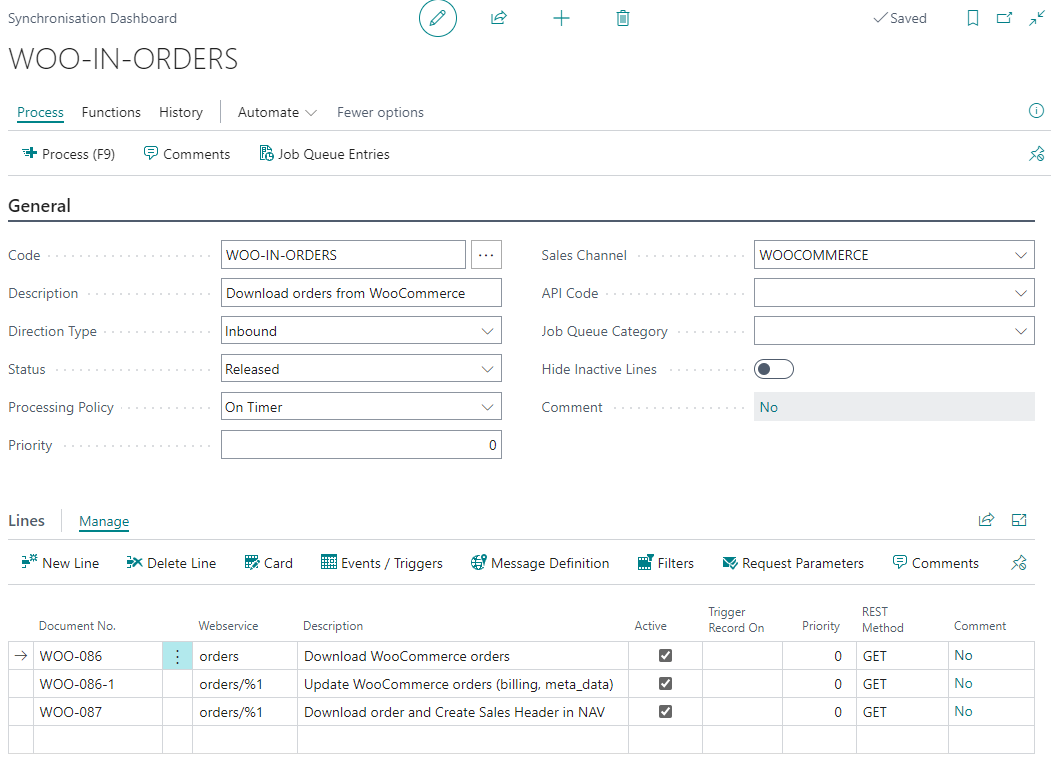Select the Functions tab
The image size is (1051, 765).
click(x=111, y=113)
